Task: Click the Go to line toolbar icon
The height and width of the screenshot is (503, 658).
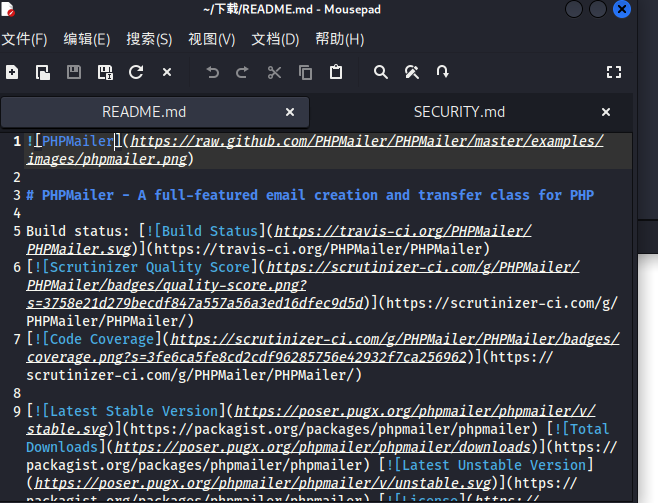Action: (x=442, y=72)
